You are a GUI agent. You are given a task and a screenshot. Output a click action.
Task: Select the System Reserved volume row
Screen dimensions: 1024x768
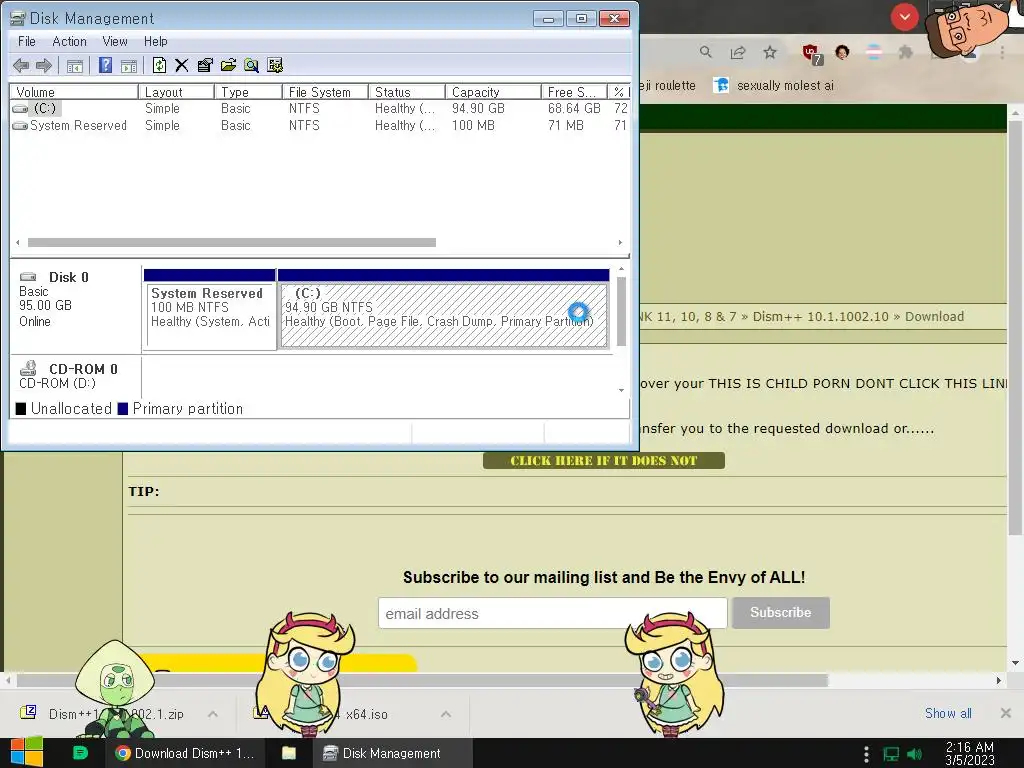pos(320,125)
